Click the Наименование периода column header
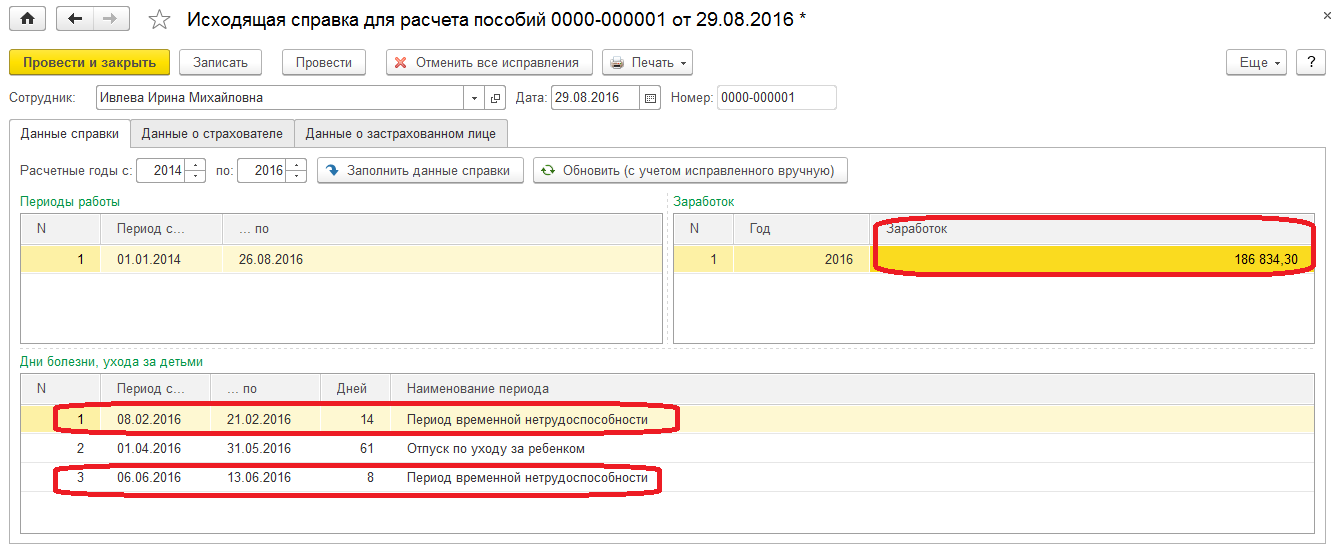 pyautogui.click(x=852, y=388)
